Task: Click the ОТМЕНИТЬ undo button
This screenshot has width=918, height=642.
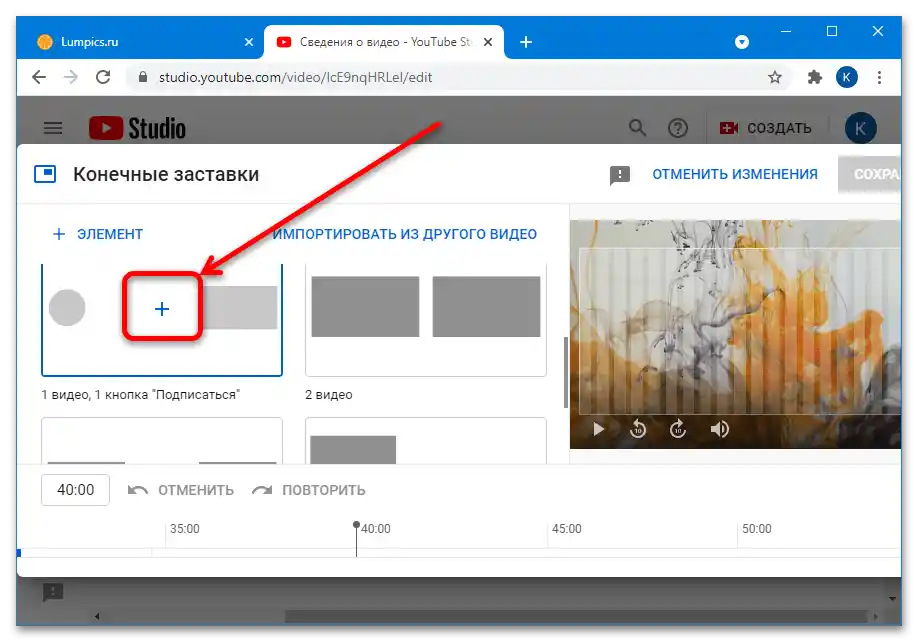Action: coord(181,490)
